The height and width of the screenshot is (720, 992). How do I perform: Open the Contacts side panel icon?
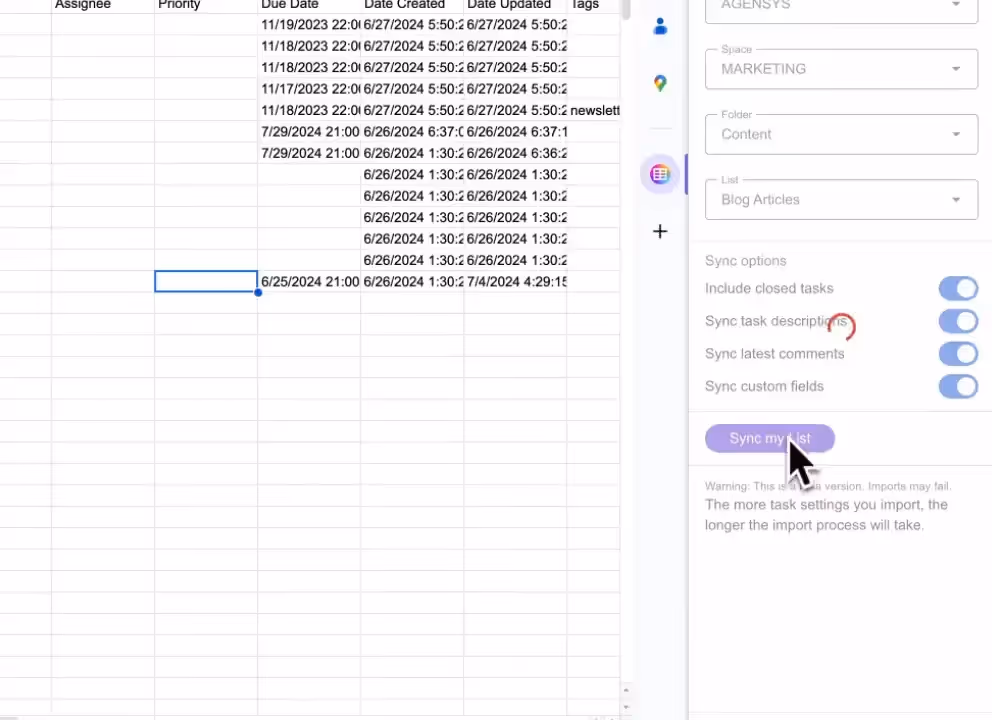click(x=660, y=27)
